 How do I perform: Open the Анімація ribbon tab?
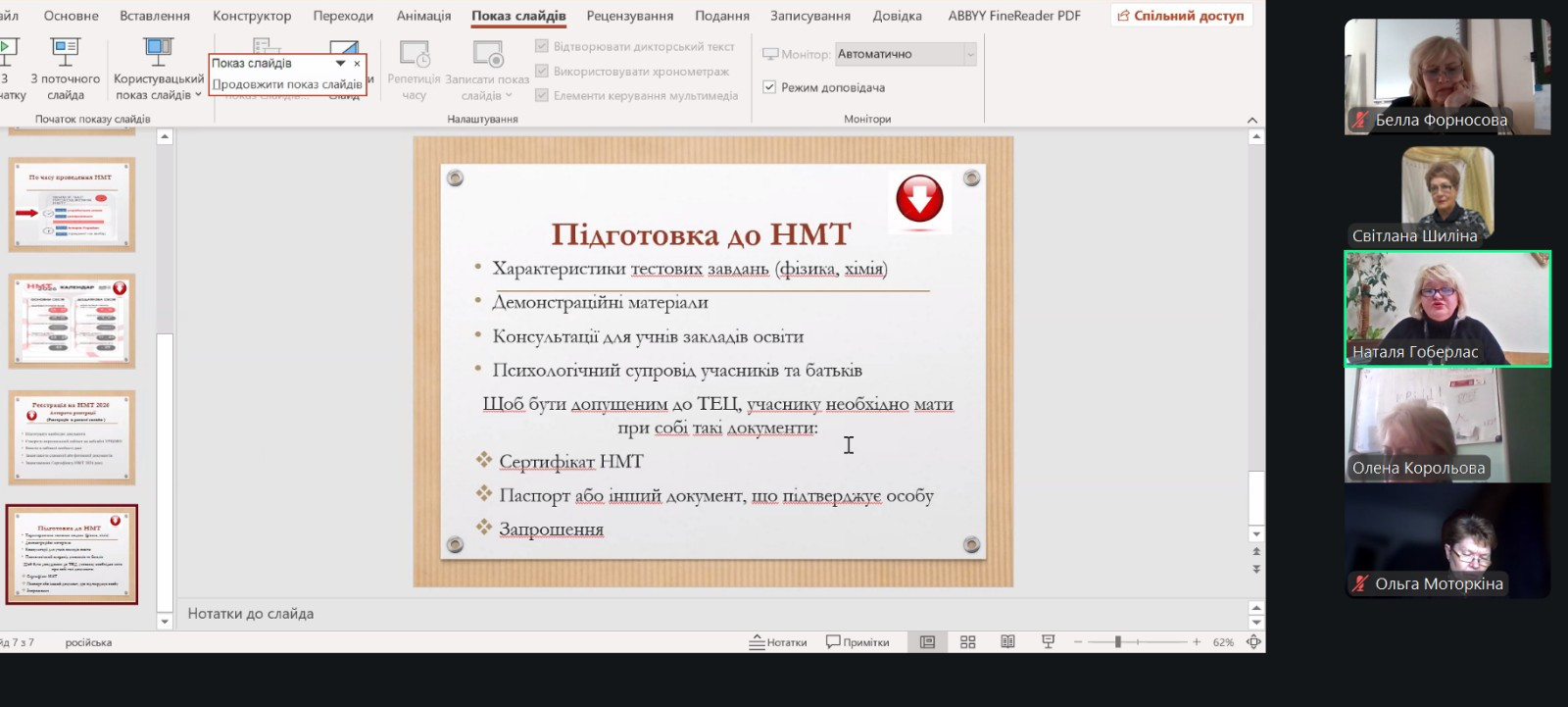point(423,16)
